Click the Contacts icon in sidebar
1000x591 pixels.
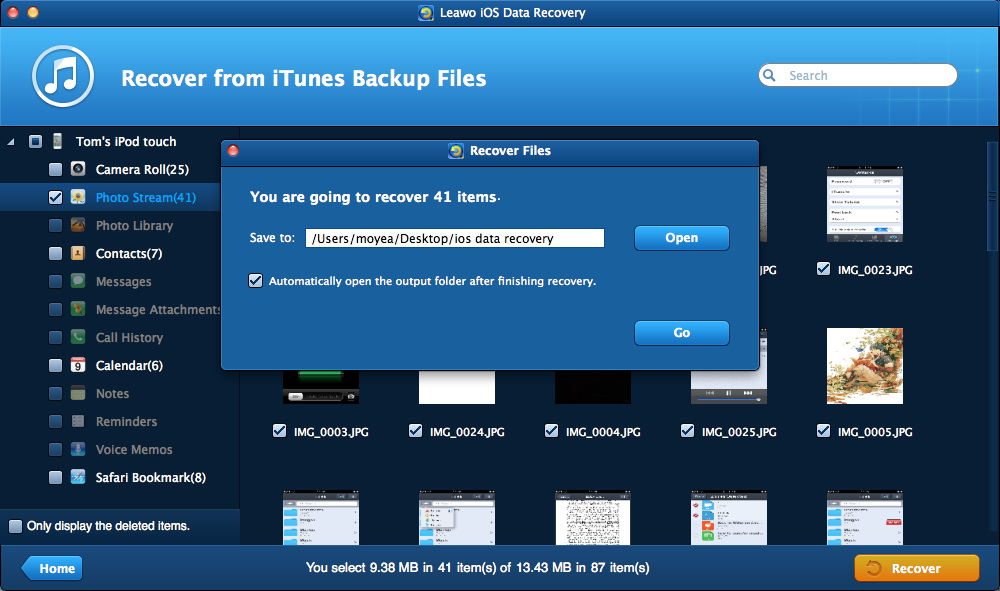click(78, 254)
